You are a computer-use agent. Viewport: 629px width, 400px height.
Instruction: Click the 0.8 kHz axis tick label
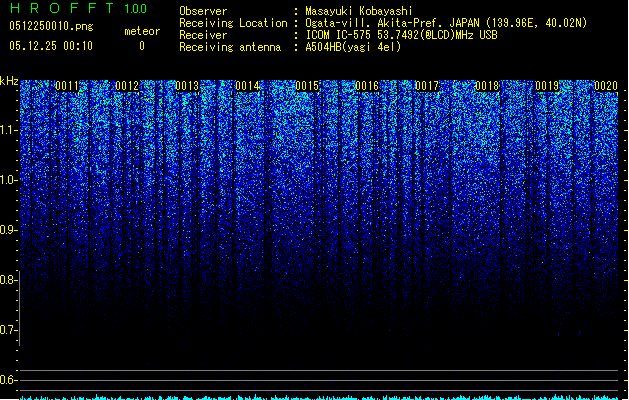coord(8,280)
